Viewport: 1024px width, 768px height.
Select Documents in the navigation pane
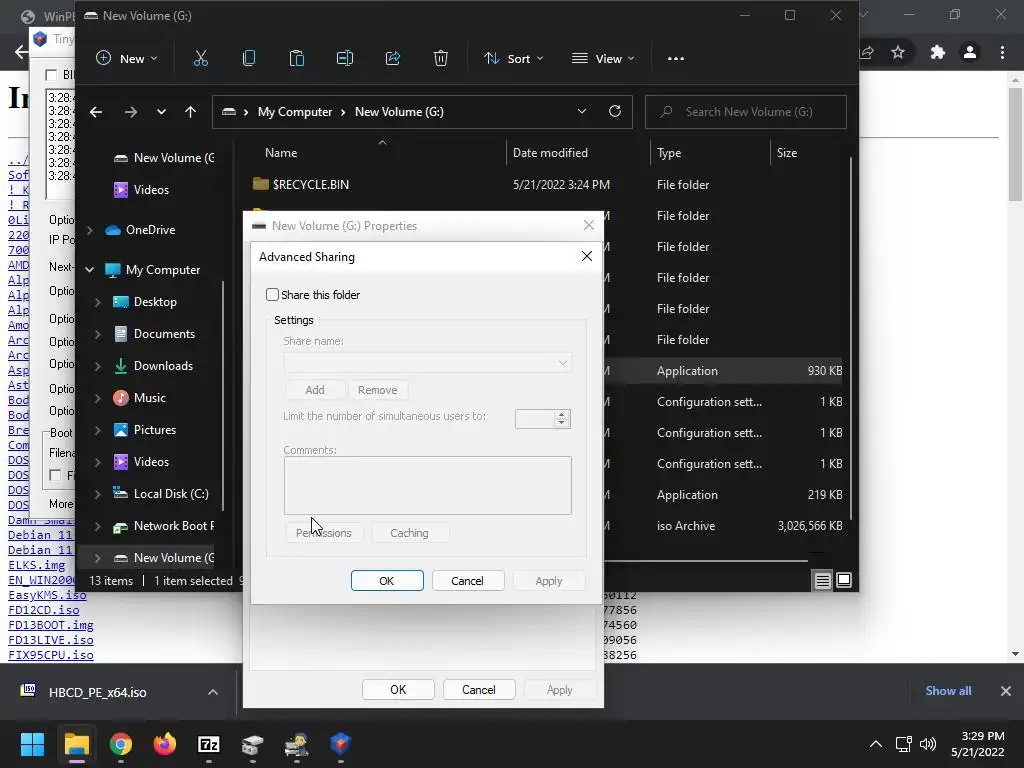(x=164, y=334)
